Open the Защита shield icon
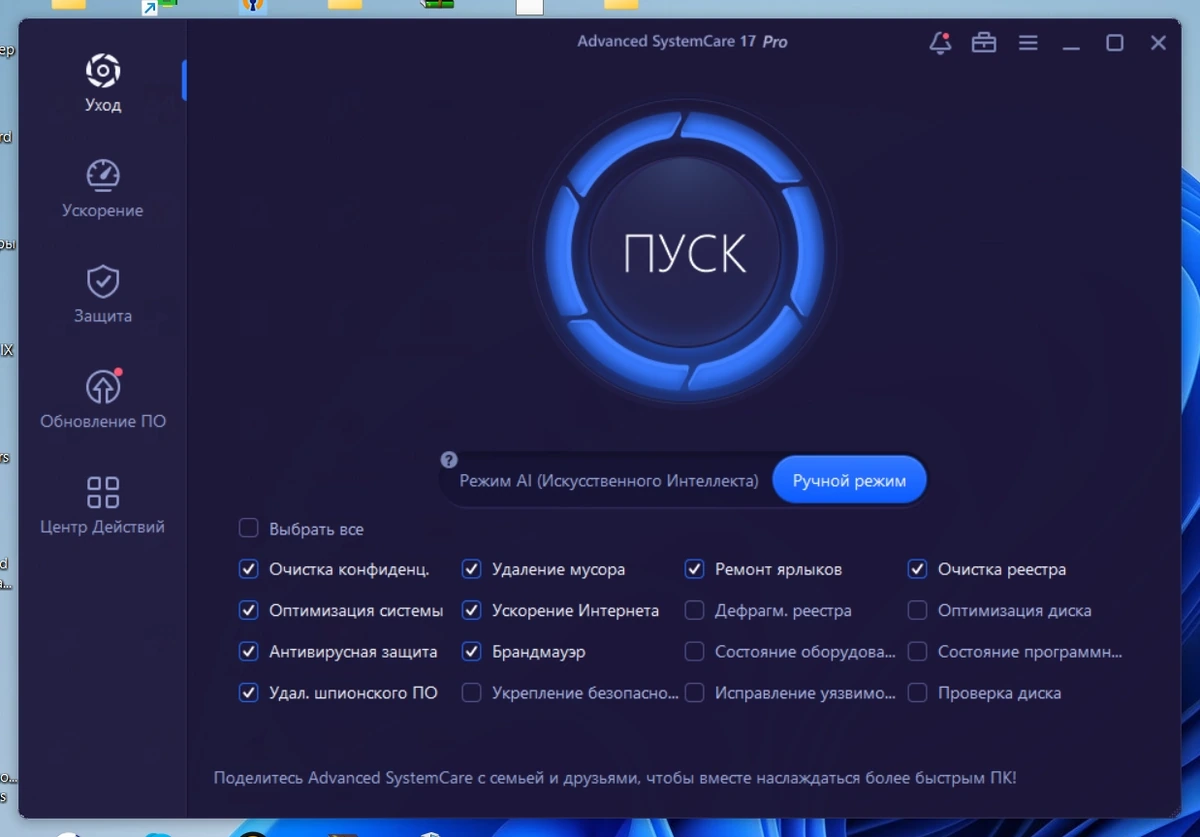This screenshot has width=1200, height=837. [103, 282]
